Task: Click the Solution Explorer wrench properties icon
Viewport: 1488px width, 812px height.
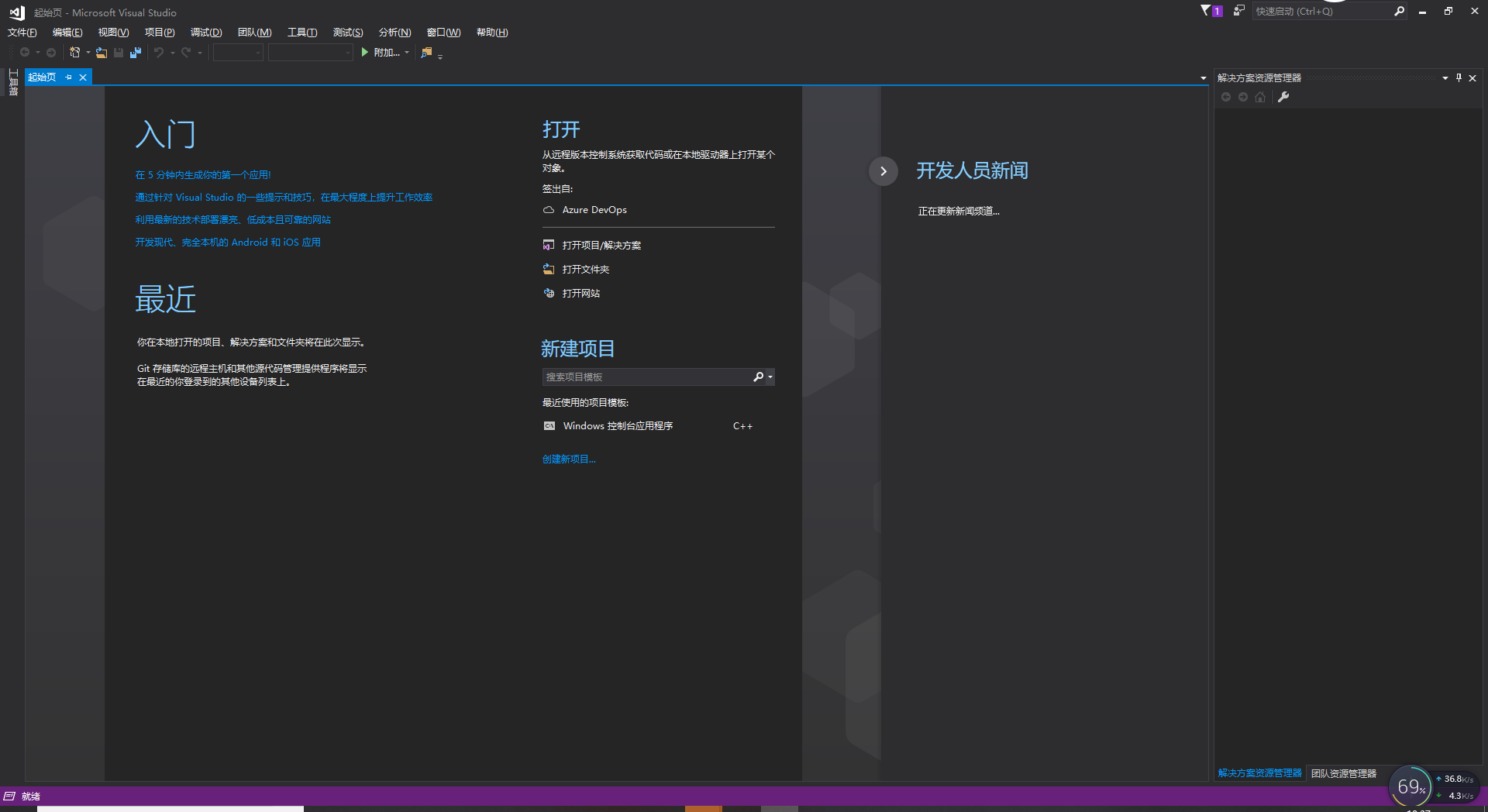Action: (x=1283, y=97)
